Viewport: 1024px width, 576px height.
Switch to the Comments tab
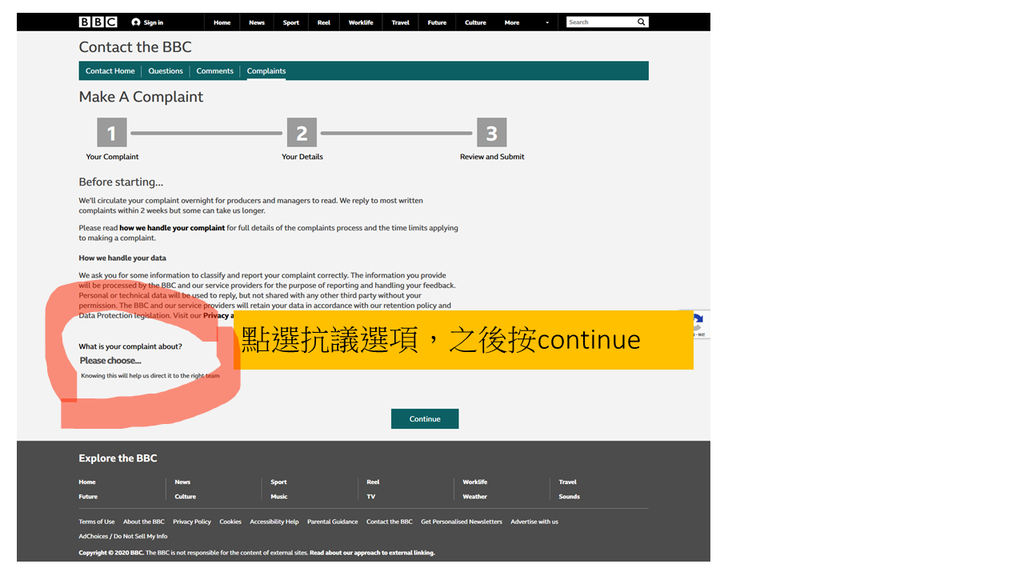pyautogui.click(x=215, y=71)
